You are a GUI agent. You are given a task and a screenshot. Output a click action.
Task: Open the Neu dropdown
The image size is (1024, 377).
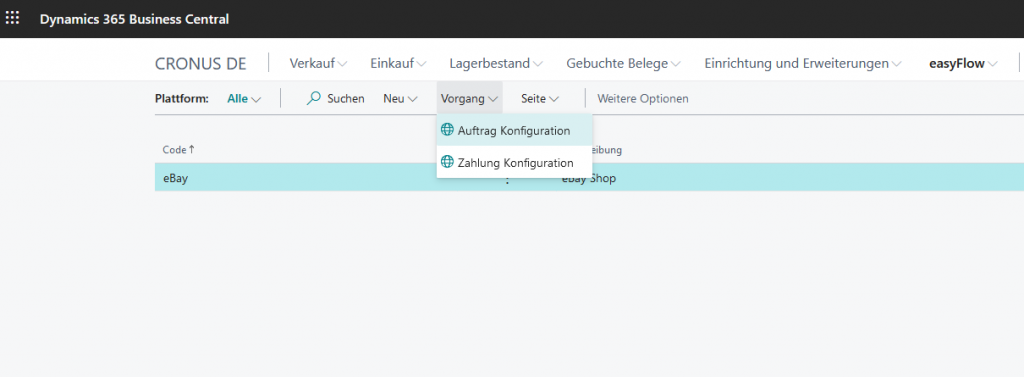click(x=400, y=99)
